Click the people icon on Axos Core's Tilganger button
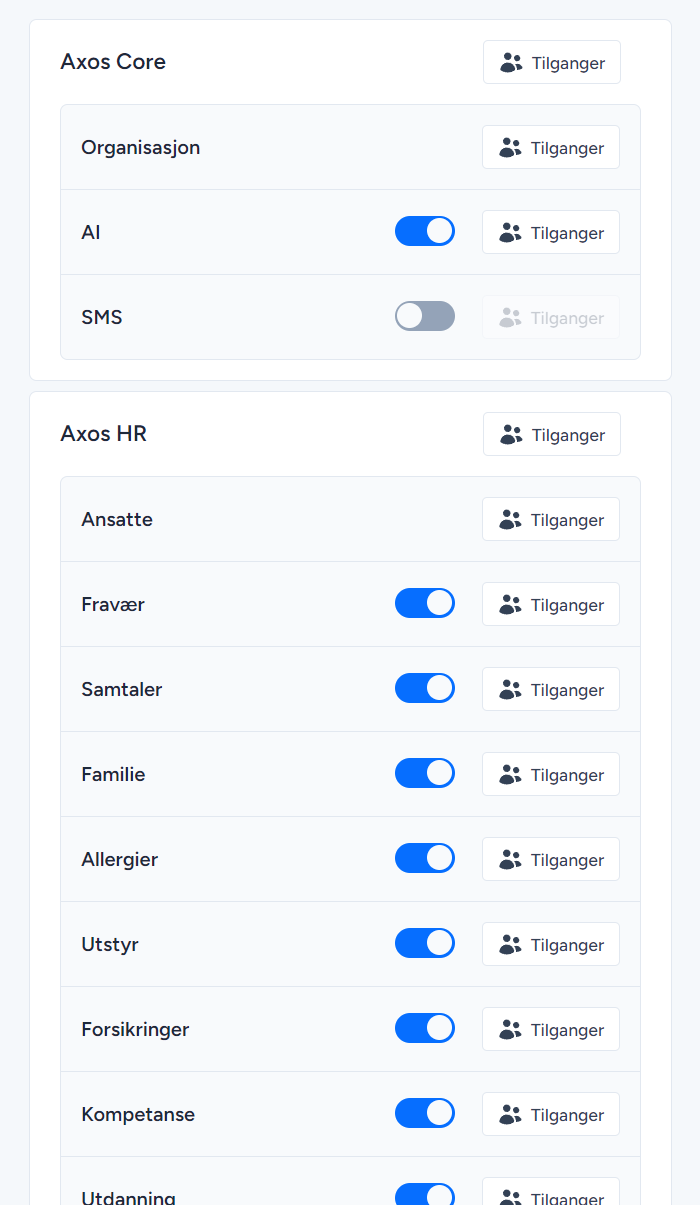The height and width of the screenshot is (1205, 700). (x=510, y=62)
